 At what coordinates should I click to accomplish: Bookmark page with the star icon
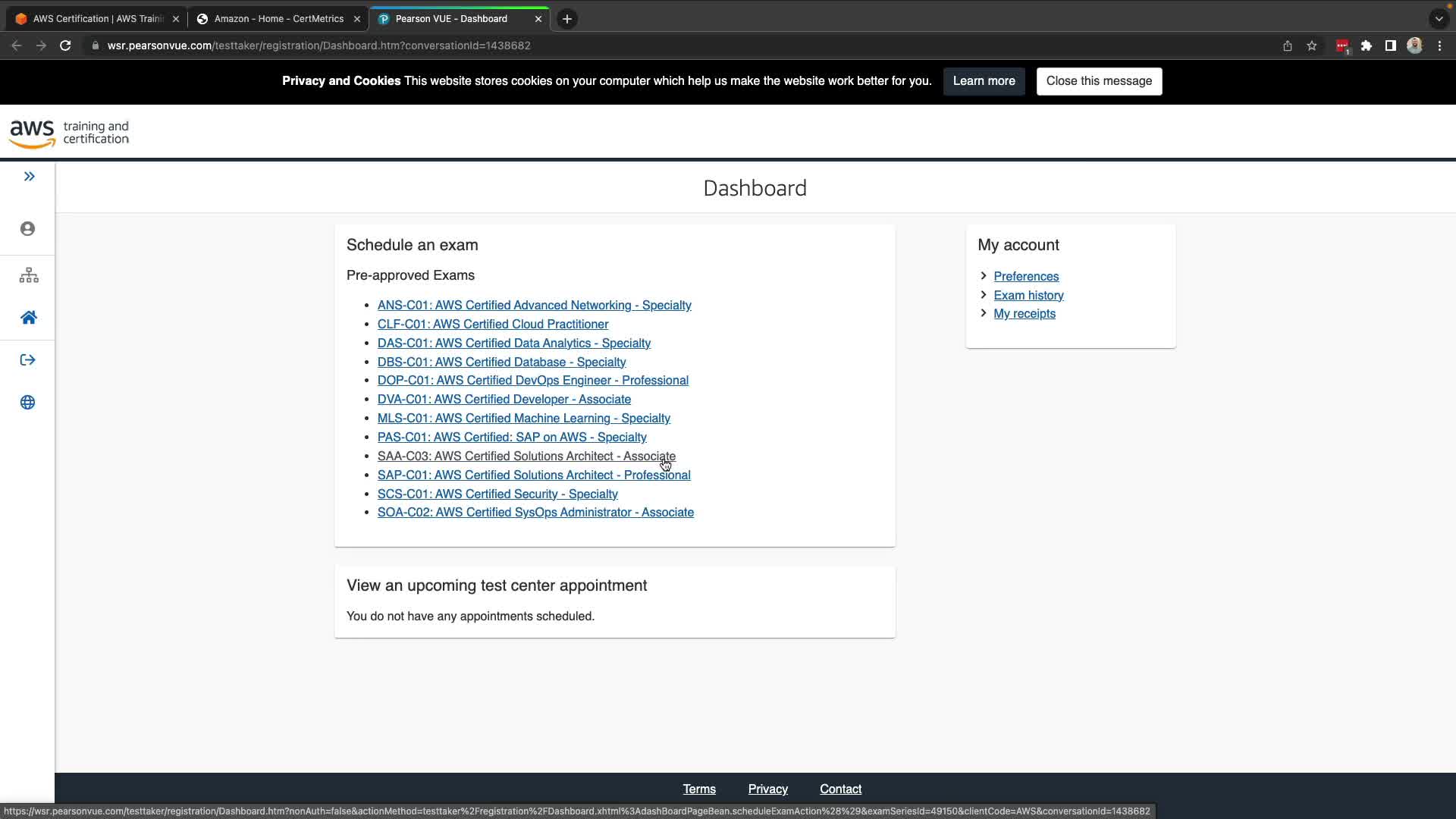[x=1312, y=45]
